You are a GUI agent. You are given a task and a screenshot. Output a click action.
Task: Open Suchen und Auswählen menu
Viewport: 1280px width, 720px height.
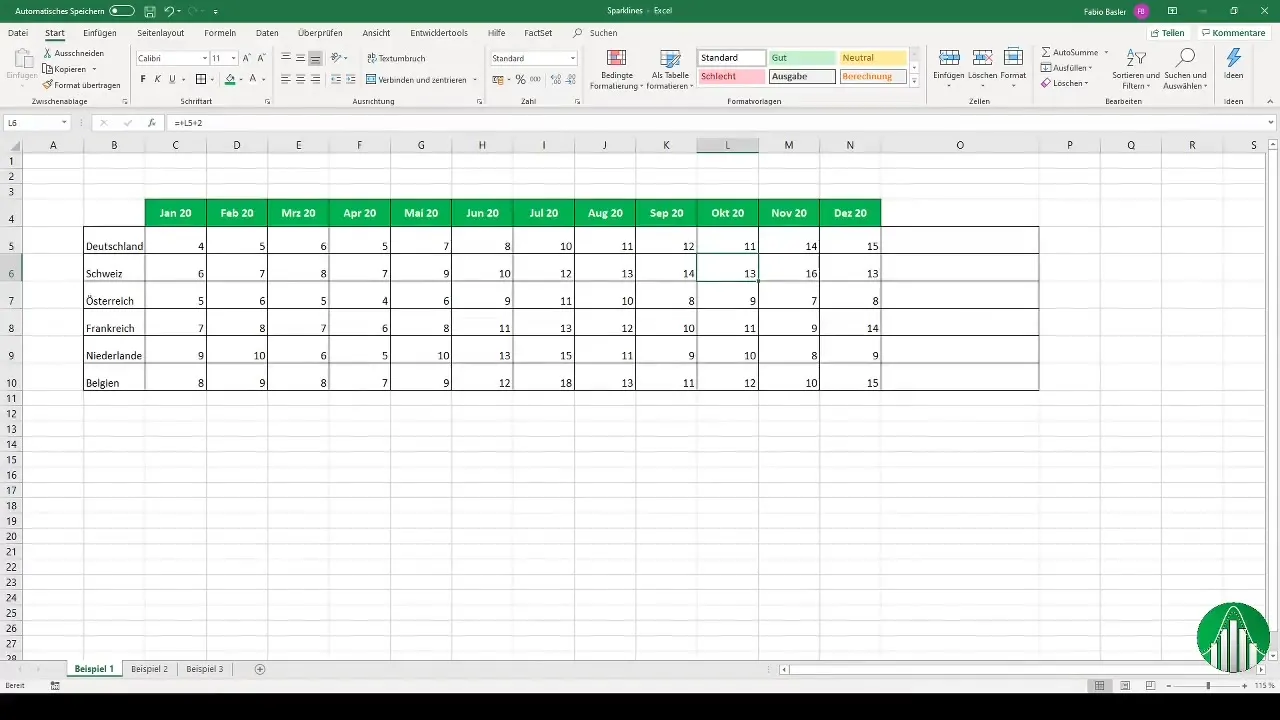1186,69
